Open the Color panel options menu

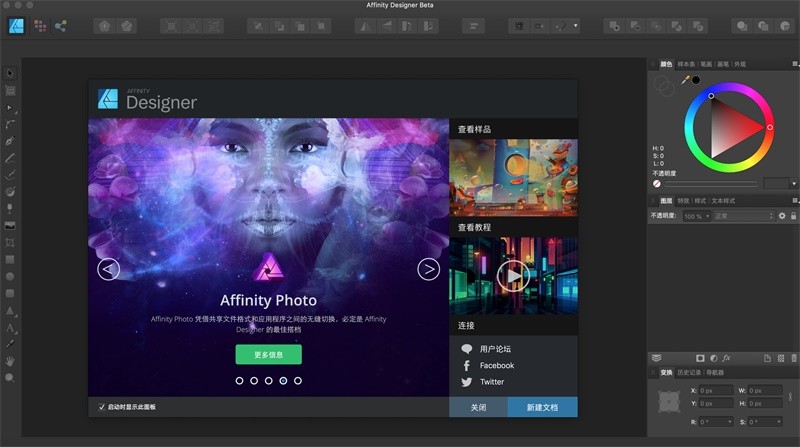[x=795, y=64]
